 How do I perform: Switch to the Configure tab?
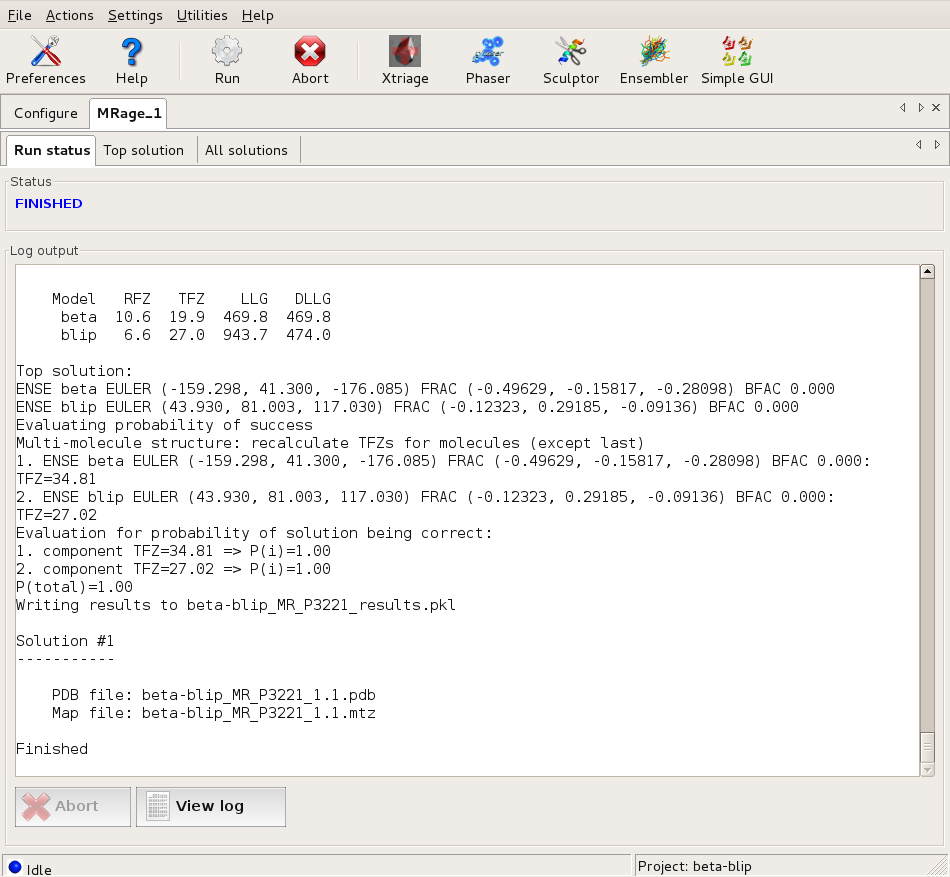[x=46, y=113]
